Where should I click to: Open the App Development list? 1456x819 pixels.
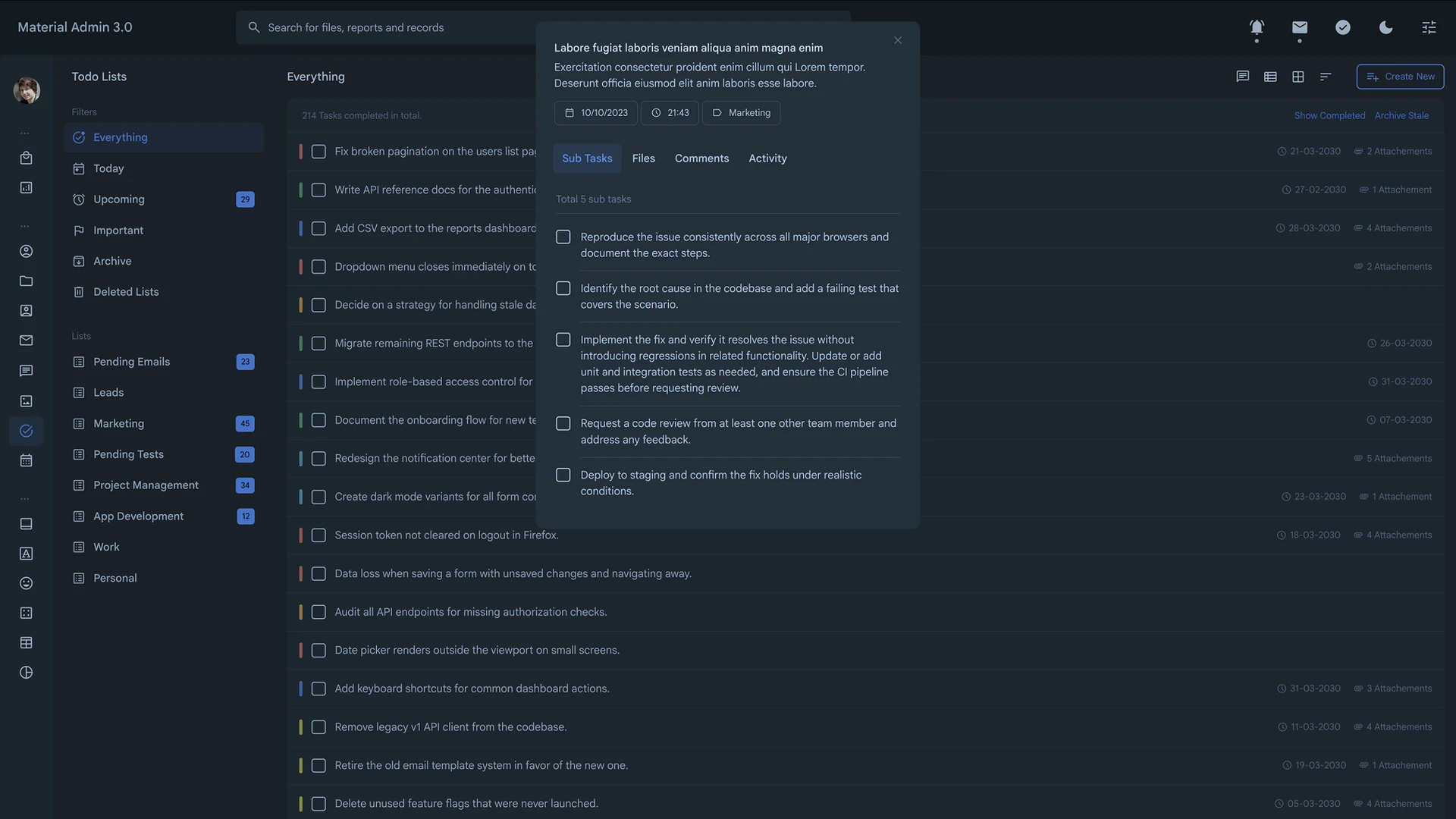164,516
